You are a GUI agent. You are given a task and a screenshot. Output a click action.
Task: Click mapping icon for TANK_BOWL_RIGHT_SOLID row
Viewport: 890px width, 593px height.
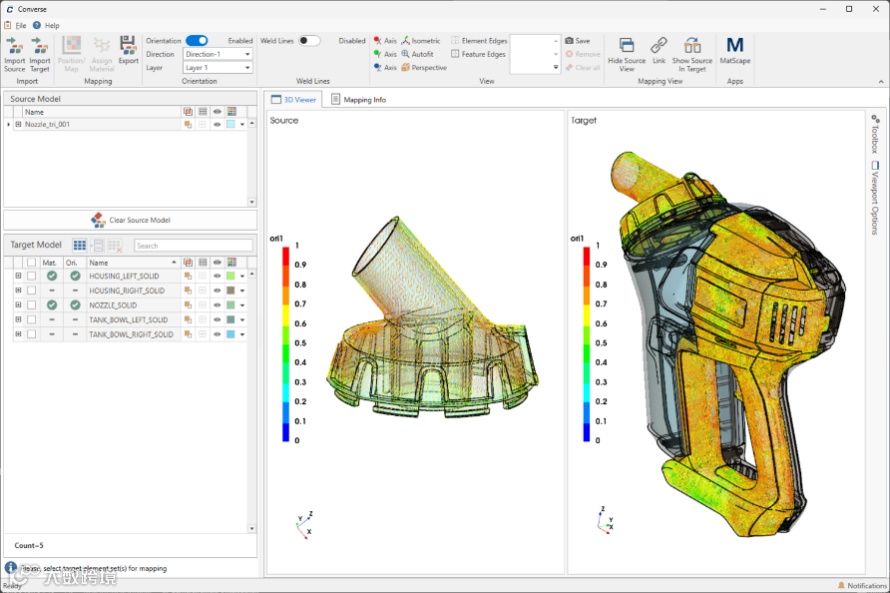point(187,335)
